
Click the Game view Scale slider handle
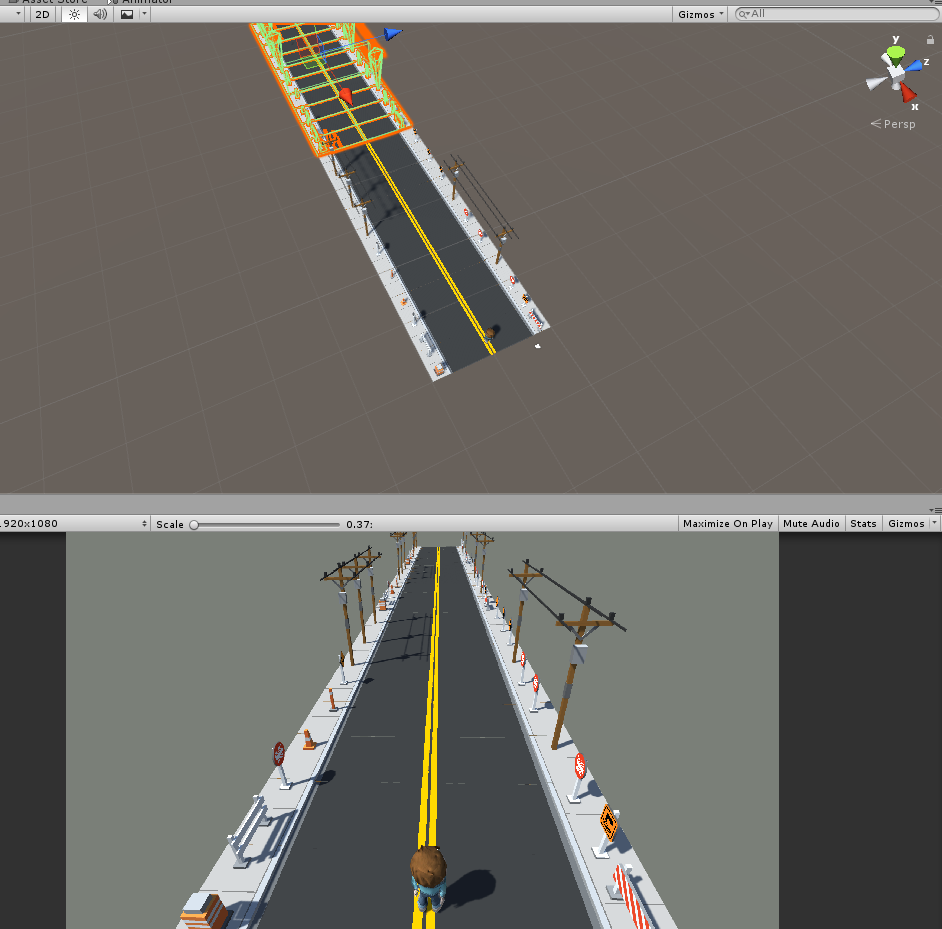coord(194,525)
